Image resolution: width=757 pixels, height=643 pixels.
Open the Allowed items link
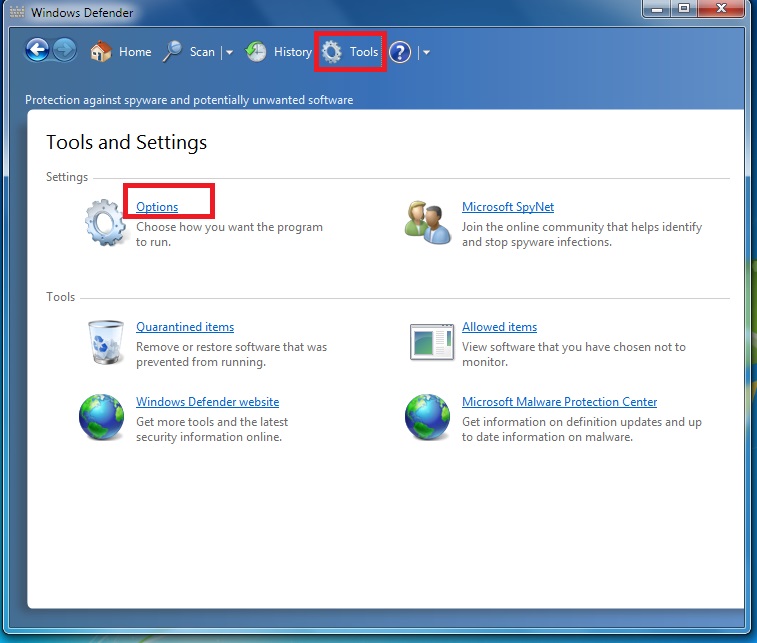pyautogui.click(x=499, y=327)
